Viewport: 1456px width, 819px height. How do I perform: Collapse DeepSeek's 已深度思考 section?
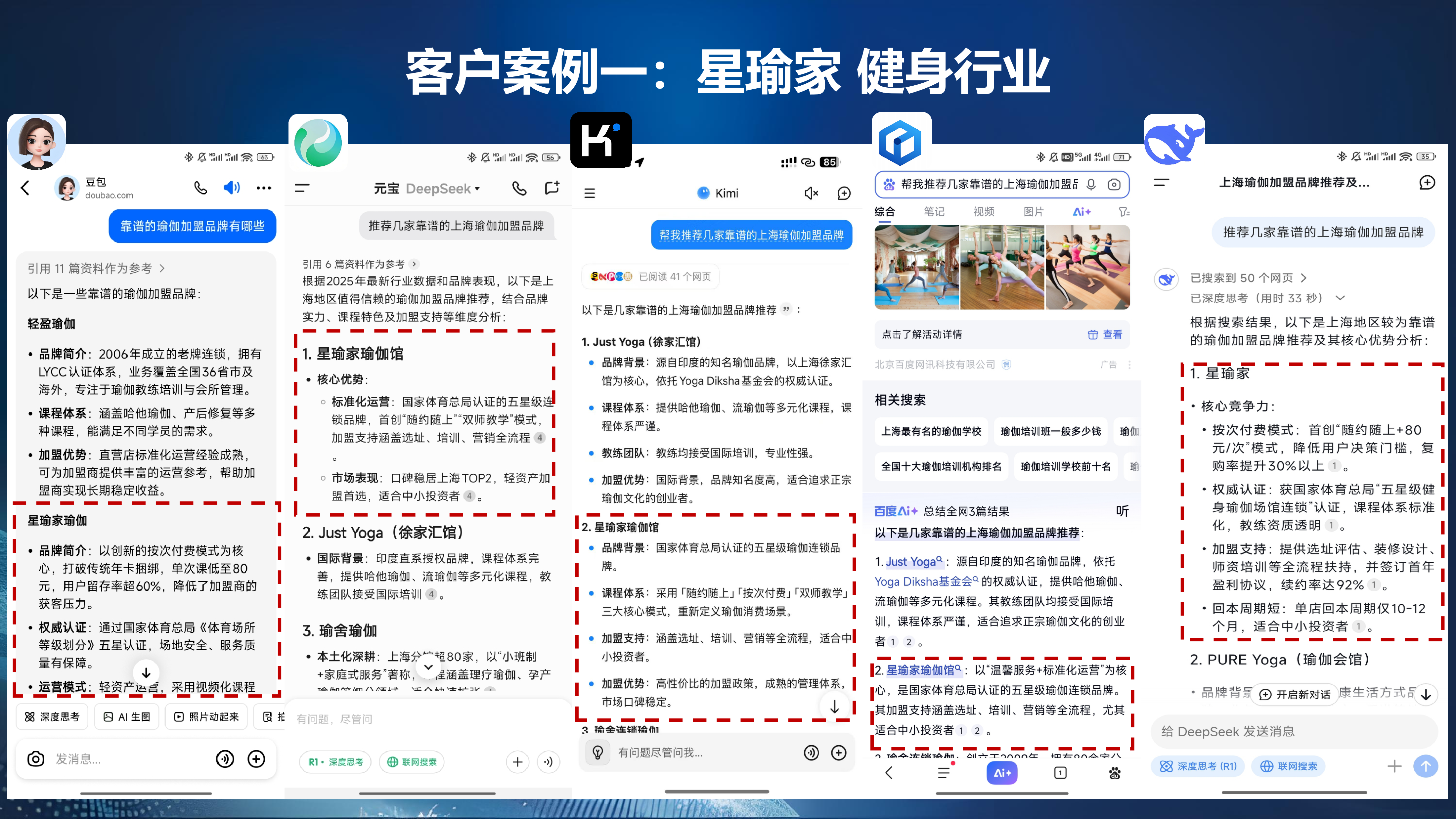(1268, 298)
